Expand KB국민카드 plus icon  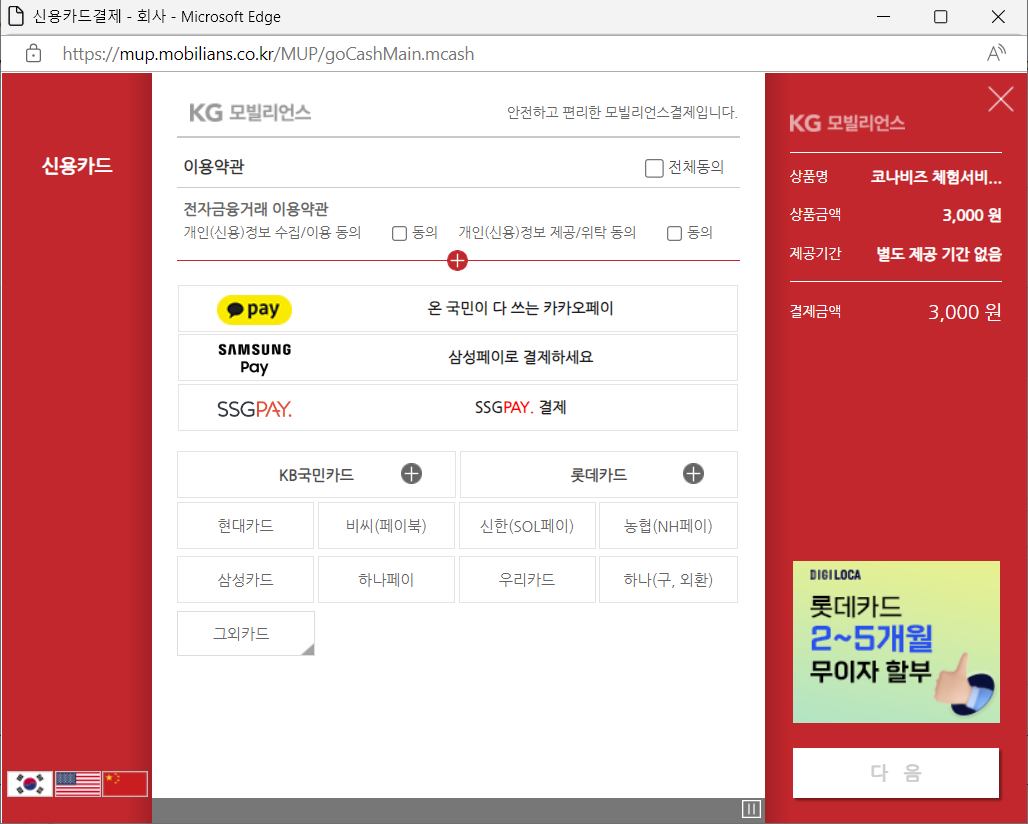point(412,473)
